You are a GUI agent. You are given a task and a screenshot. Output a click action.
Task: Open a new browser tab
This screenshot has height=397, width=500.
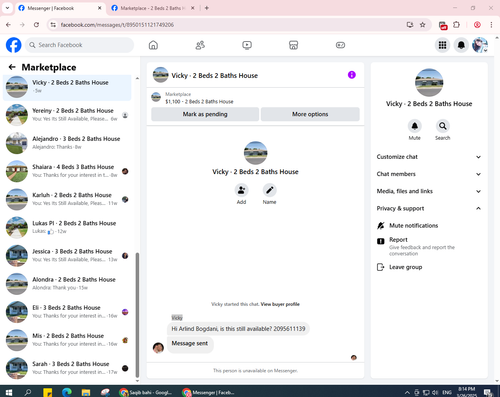207,8
